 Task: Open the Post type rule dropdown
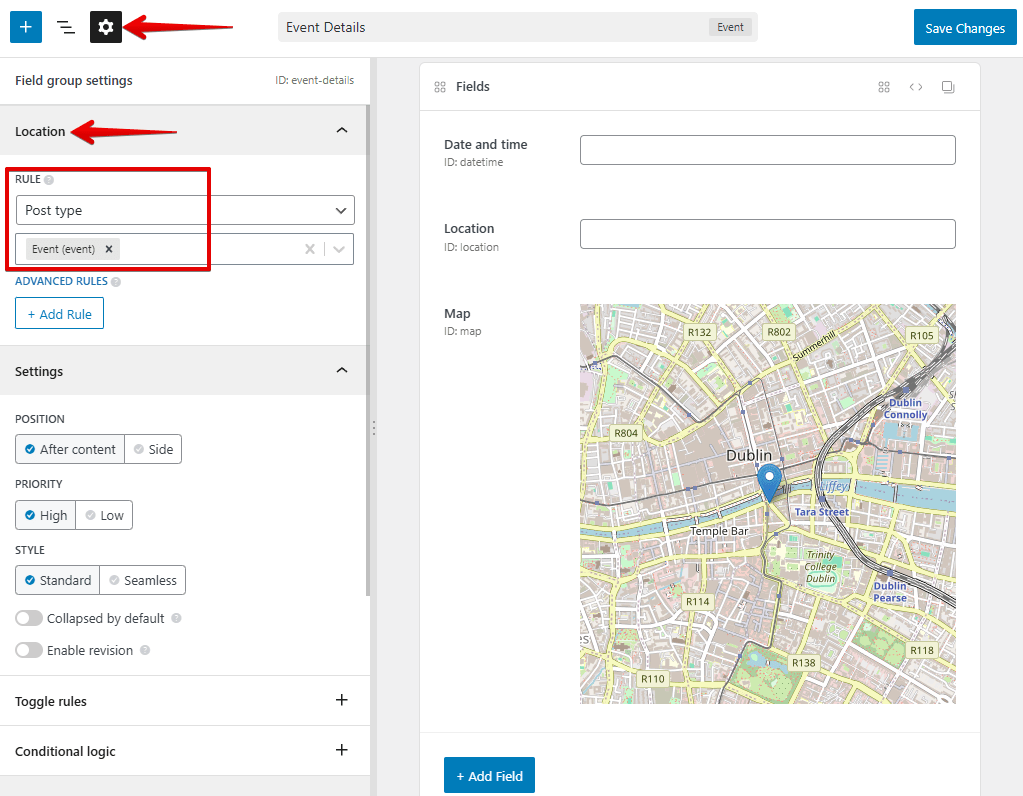[185, 210]
